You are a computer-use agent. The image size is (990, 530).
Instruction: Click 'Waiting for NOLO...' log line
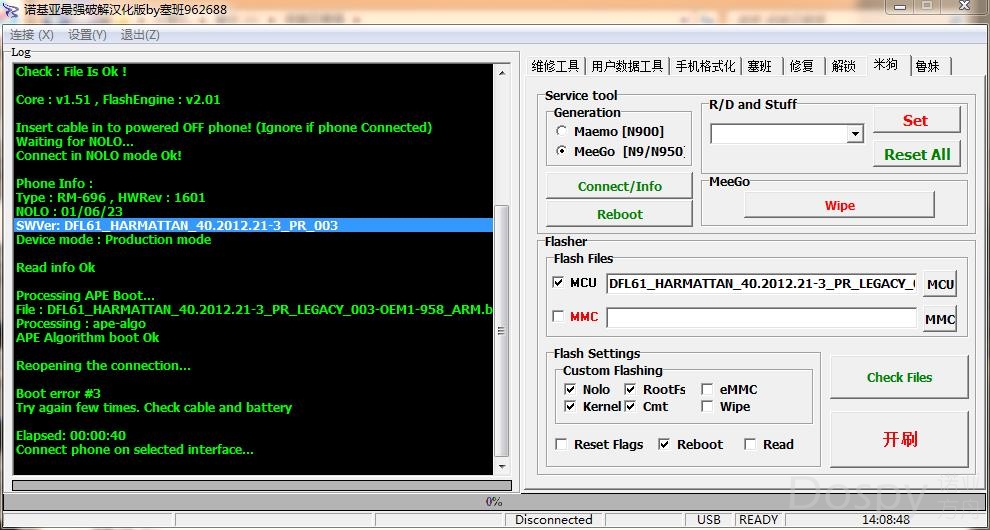tap(75, 142)
